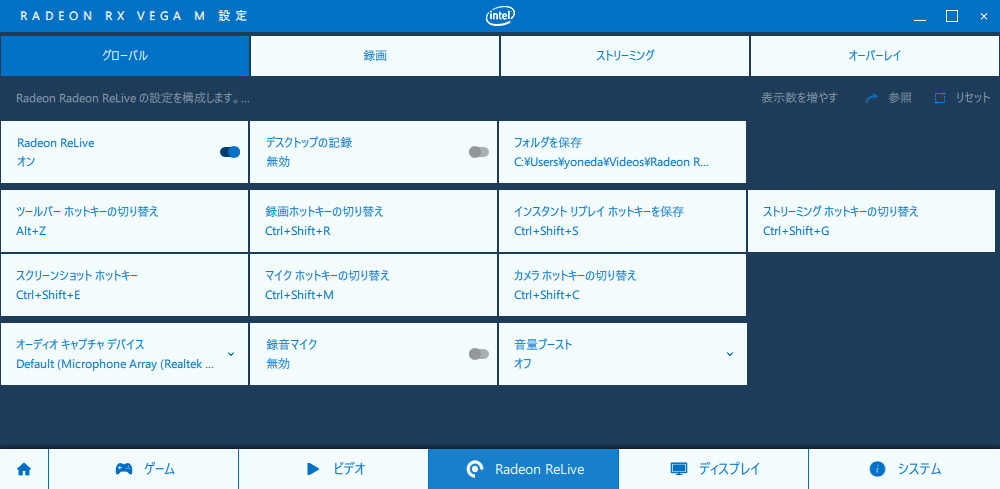Turn off the Radeon ReLive toggle

tap(230, 152)
